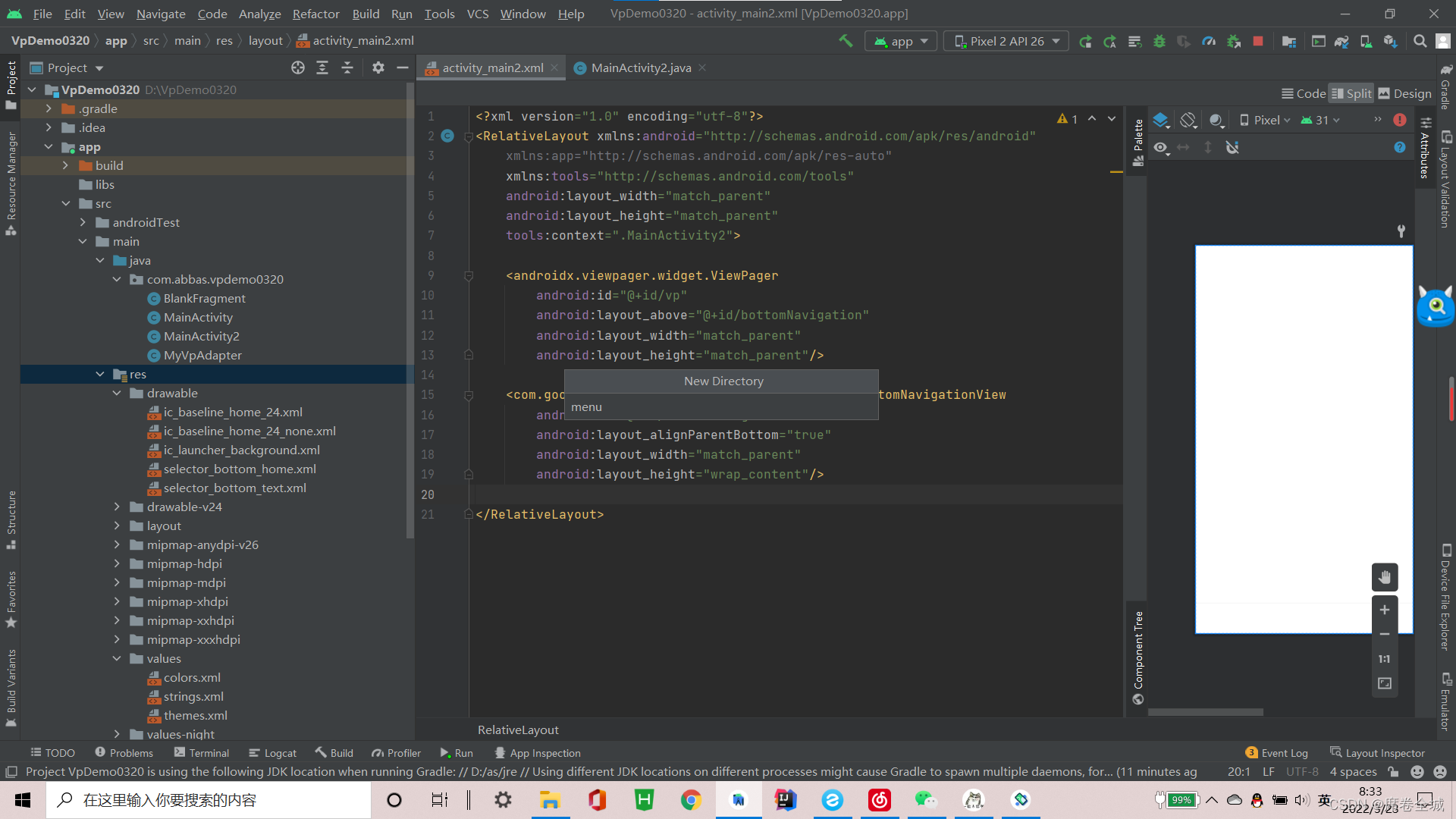Click Select Opened File target icon
Screen dimensions: 1456x819
[x=298, y=68]
